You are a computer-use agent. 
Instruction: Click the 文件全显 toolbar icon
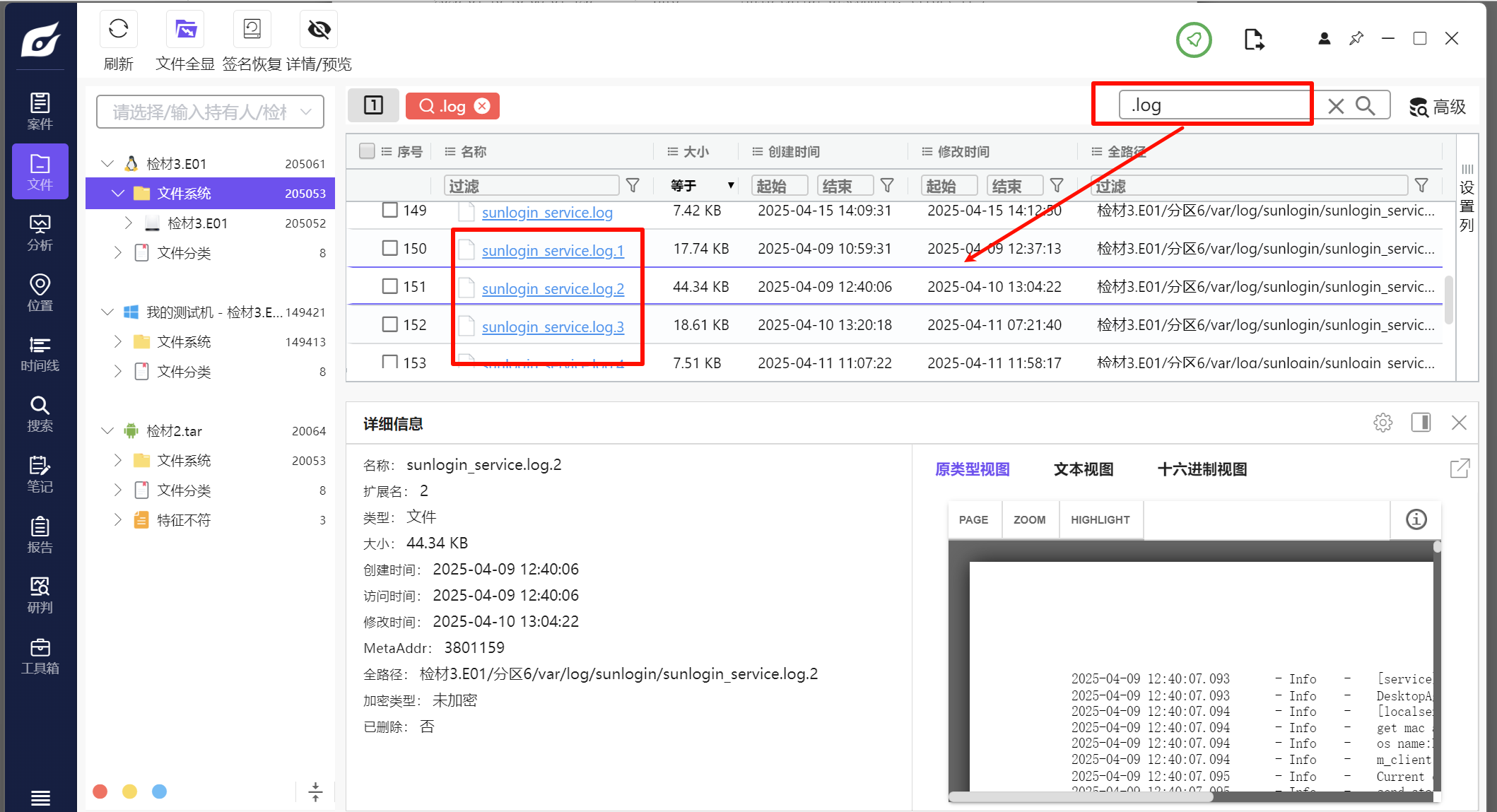[x=185, y=29]
